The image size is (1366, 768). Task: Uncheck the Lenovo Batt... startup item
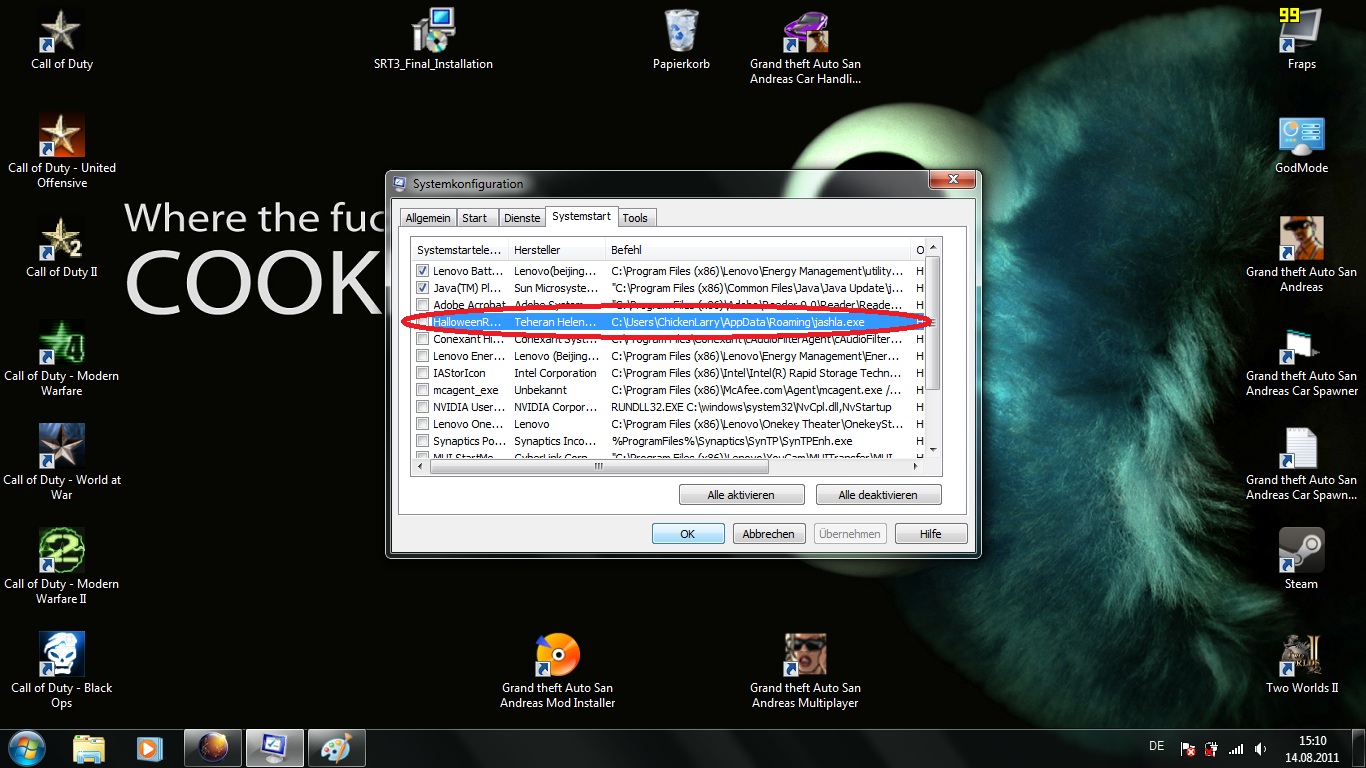click(x=423, y=271)
